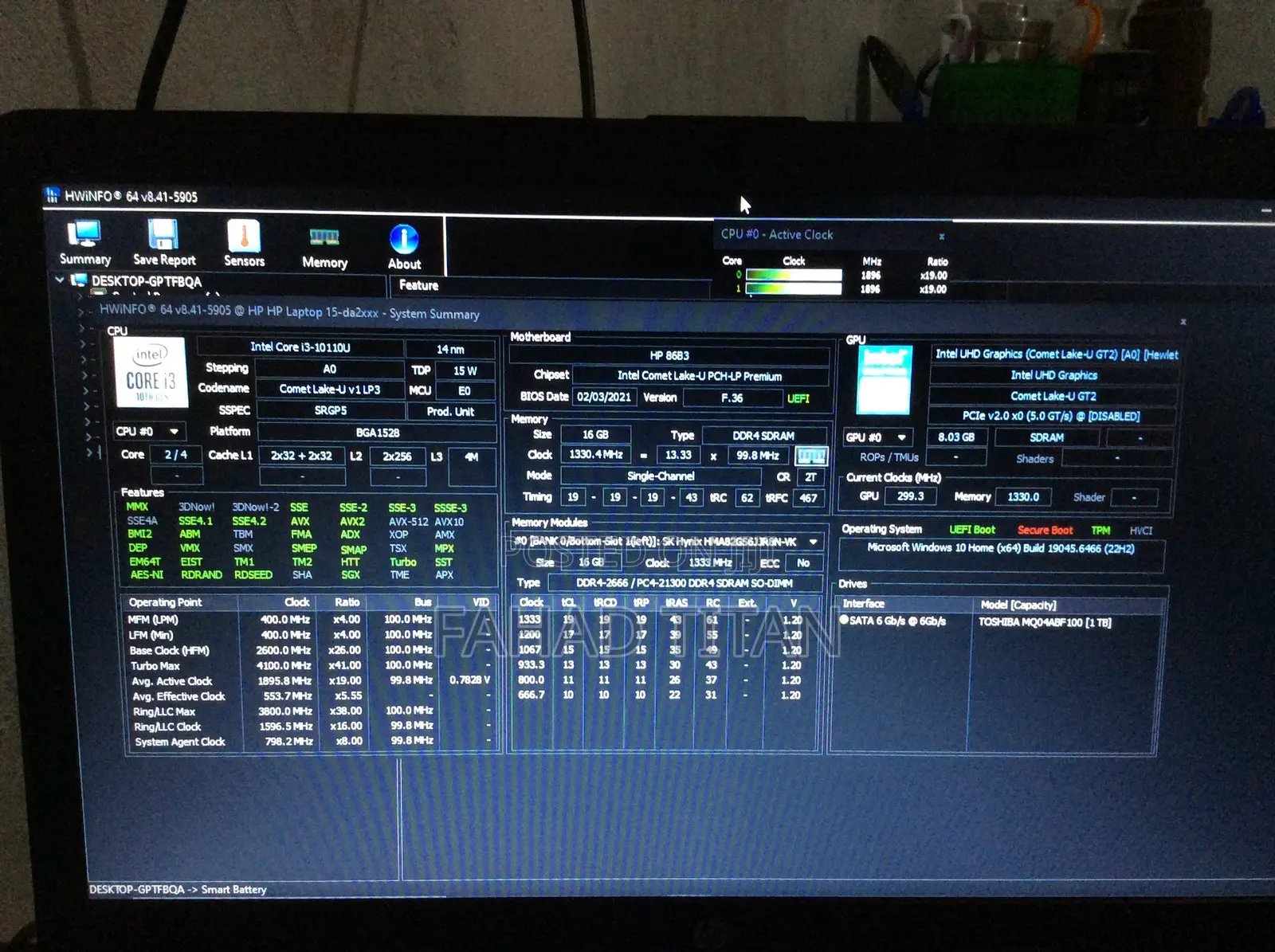The width and height of the screenshot is (1275, 952).
Task: Open the CPU #0 selector dropdown
Action: 151,431
